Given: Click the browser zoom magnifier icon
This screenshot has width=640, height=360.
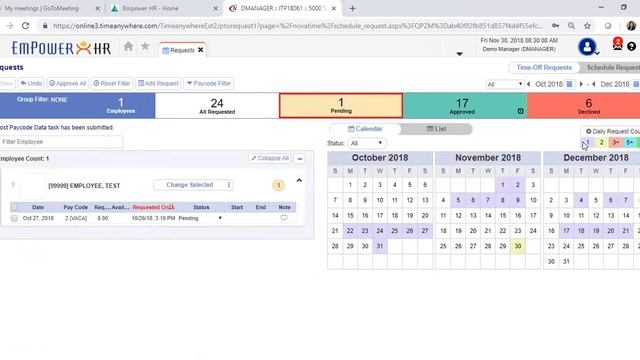Looking at the screenshot, I should pos(571,26).
